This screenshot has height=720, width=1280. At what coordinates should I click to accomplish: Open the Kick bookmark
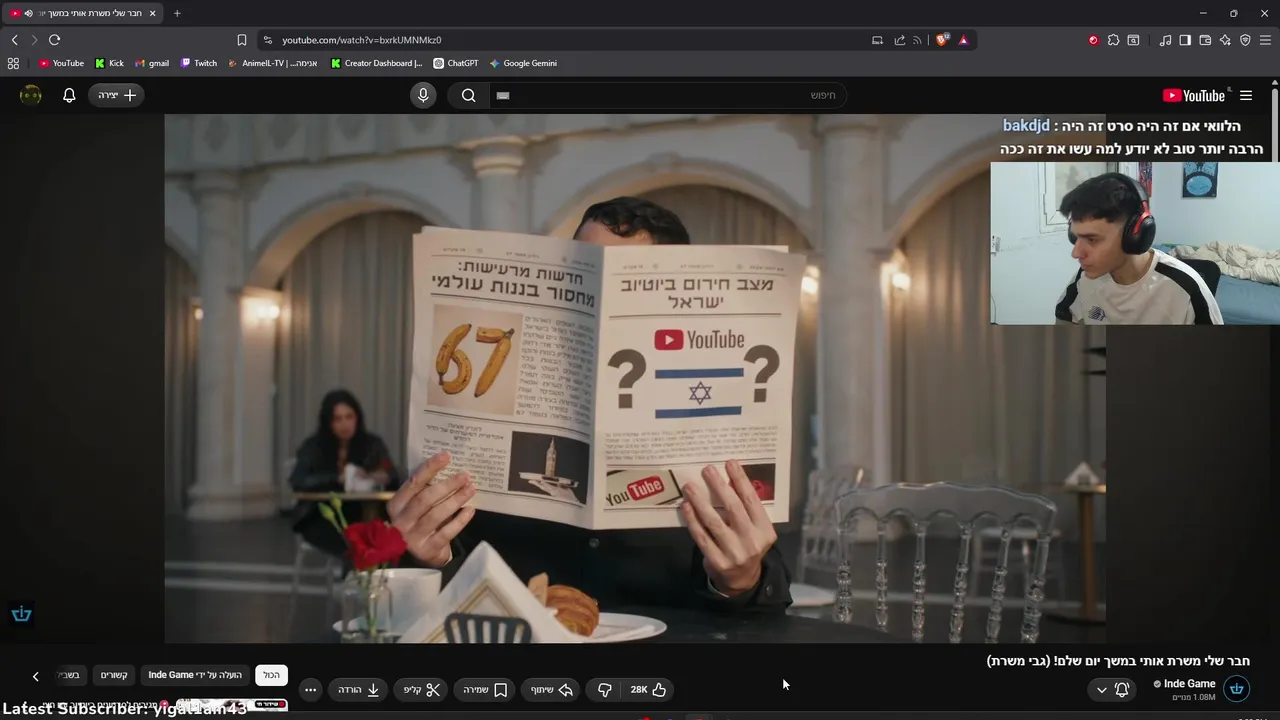coord(109,63)
